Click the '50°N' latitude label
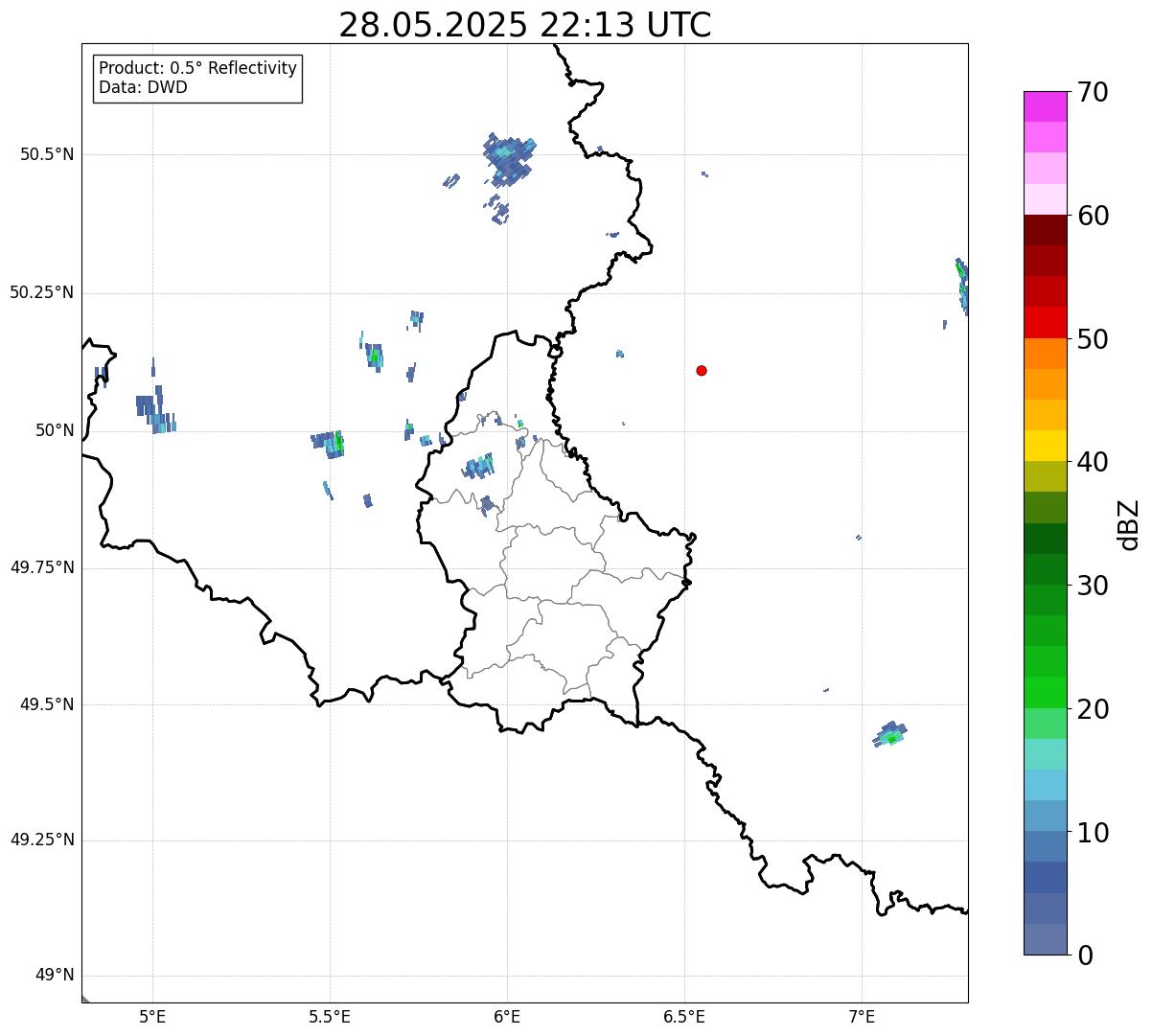This screenshot has height=1036, width=1152. point(55,430)
